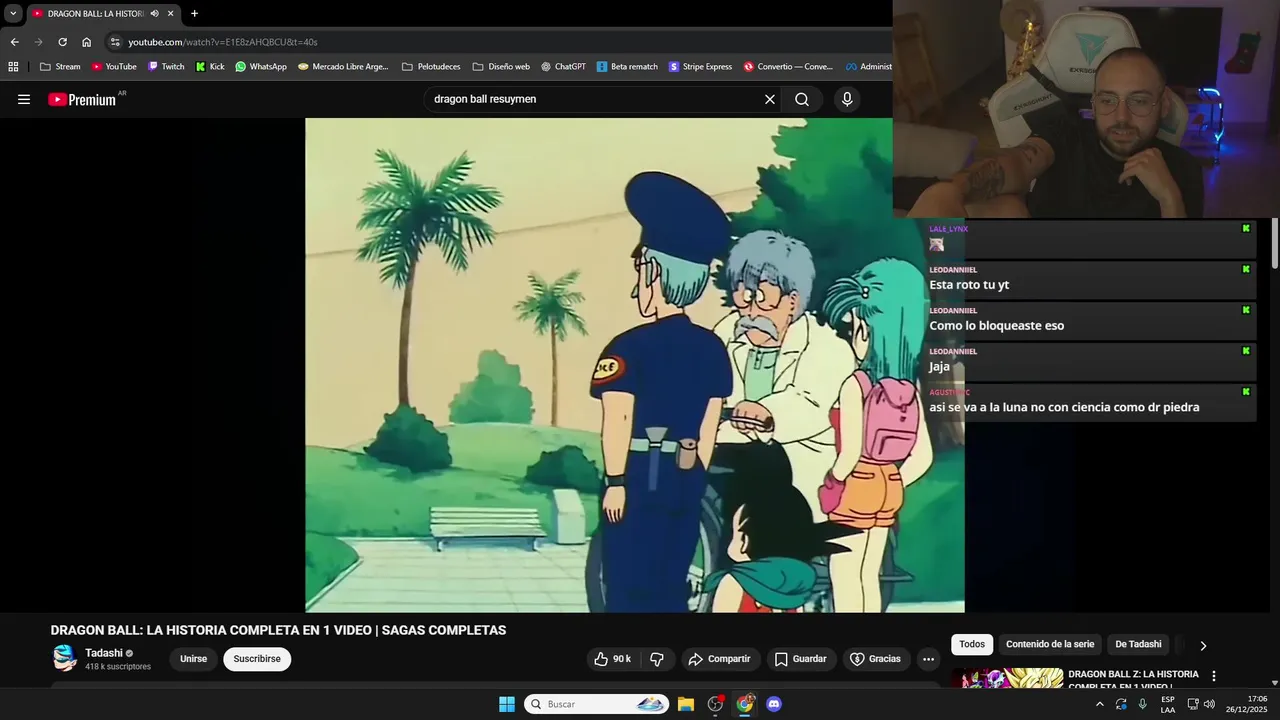The width and height of the screenshot is (1280, 720).
Task: Open Dragon Ball Z recommended video thumbnail
Action: click(1007, 678)
